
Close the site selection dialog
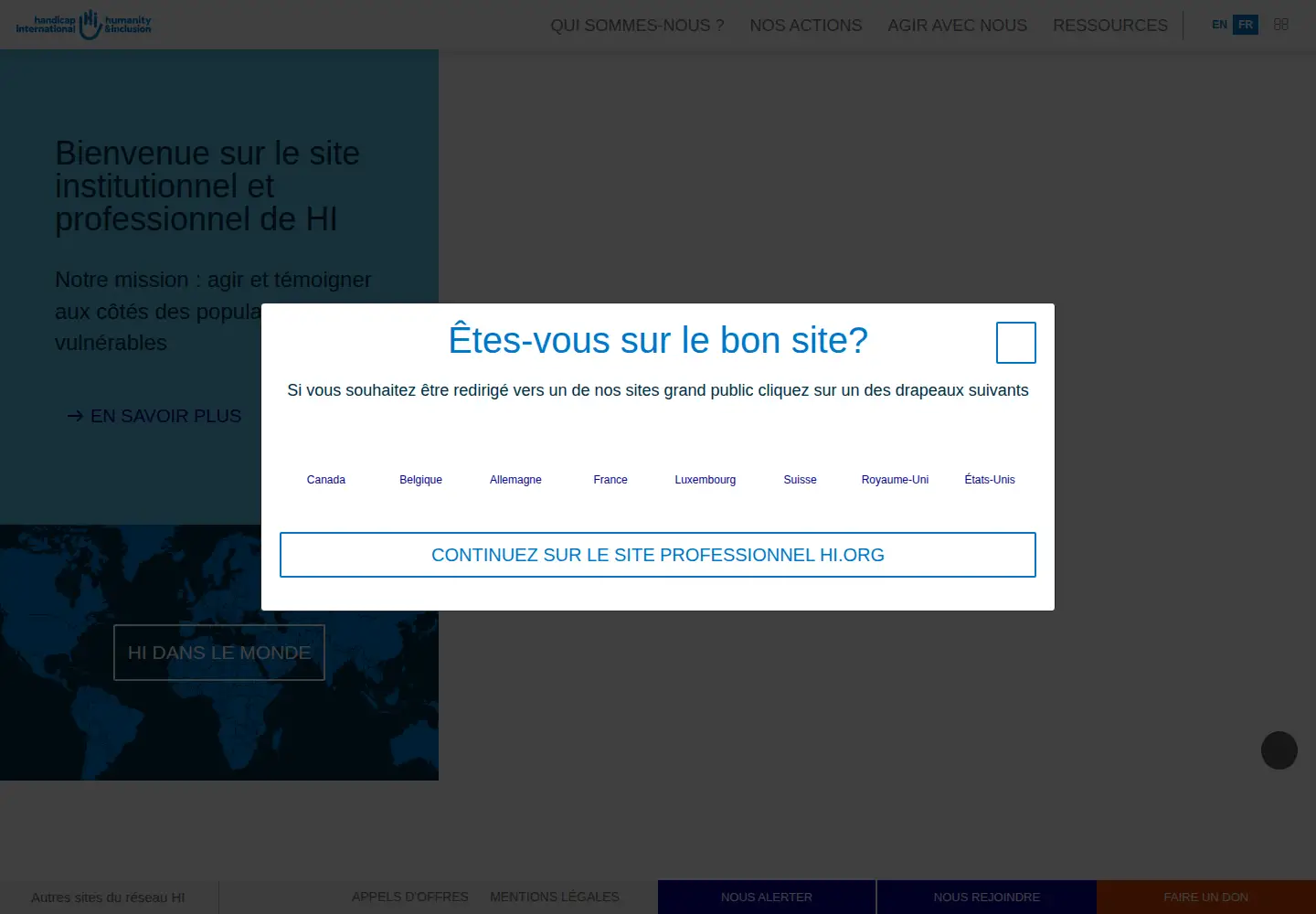coord(1015,343)
